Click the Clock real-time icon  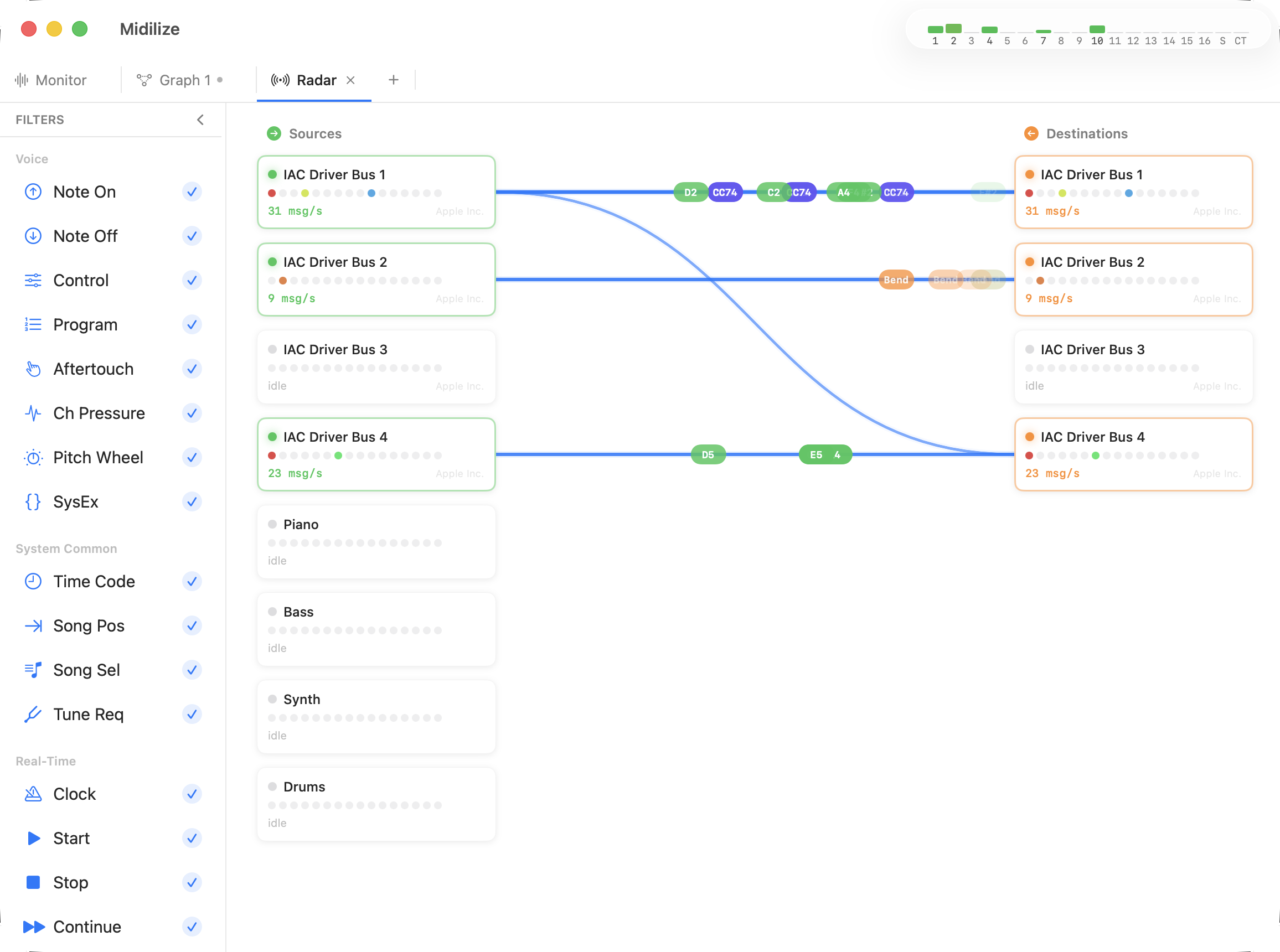pos(33,794)
